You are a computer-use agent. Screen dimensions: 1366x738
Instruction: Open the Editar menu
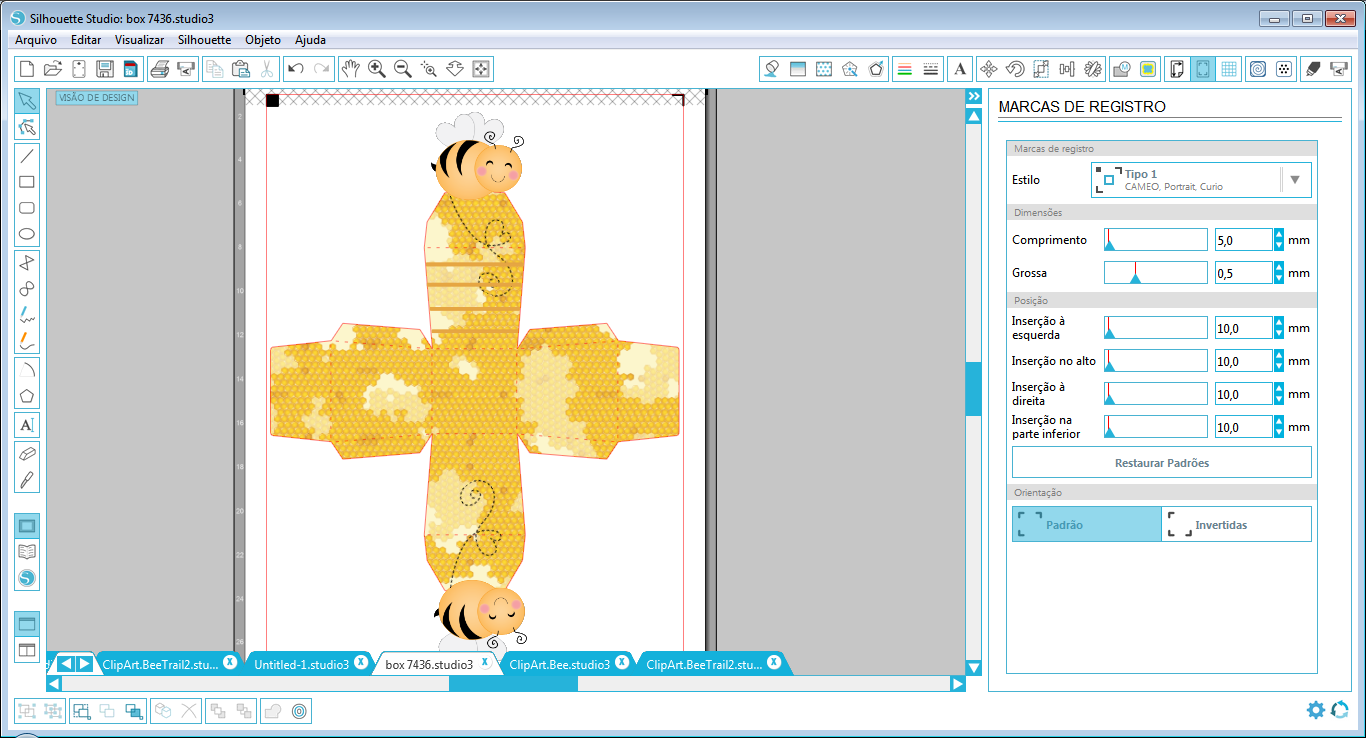point(86,40)
